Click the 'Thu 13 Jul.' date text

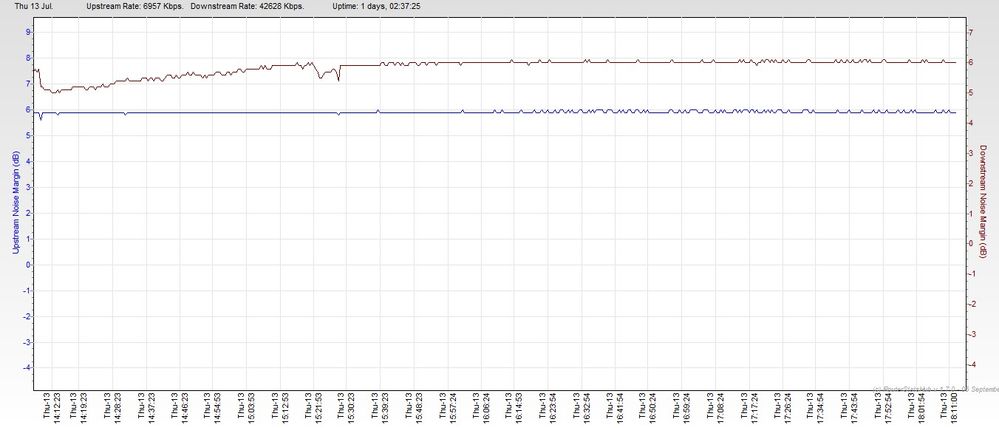(x=36, y=6)
